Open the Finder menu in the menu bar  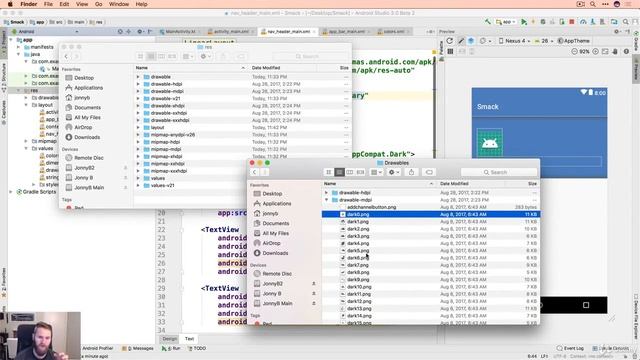pyautogui.click(x=29, y=4)
